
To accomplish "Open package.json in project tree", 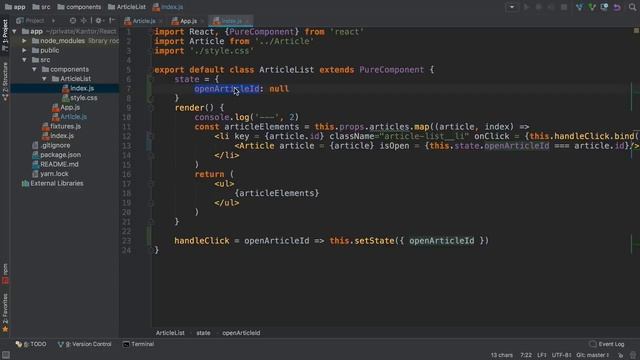I will click(56, 155).
